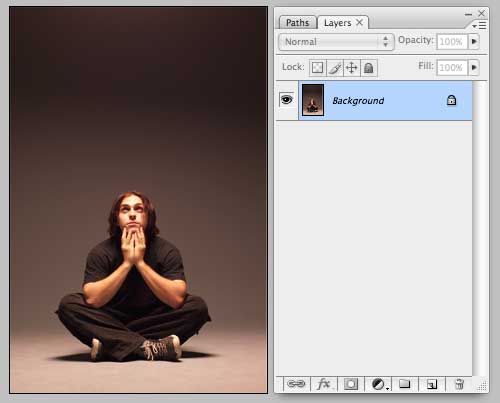Toggle lock image pixels brush

(x=335, y=68)
